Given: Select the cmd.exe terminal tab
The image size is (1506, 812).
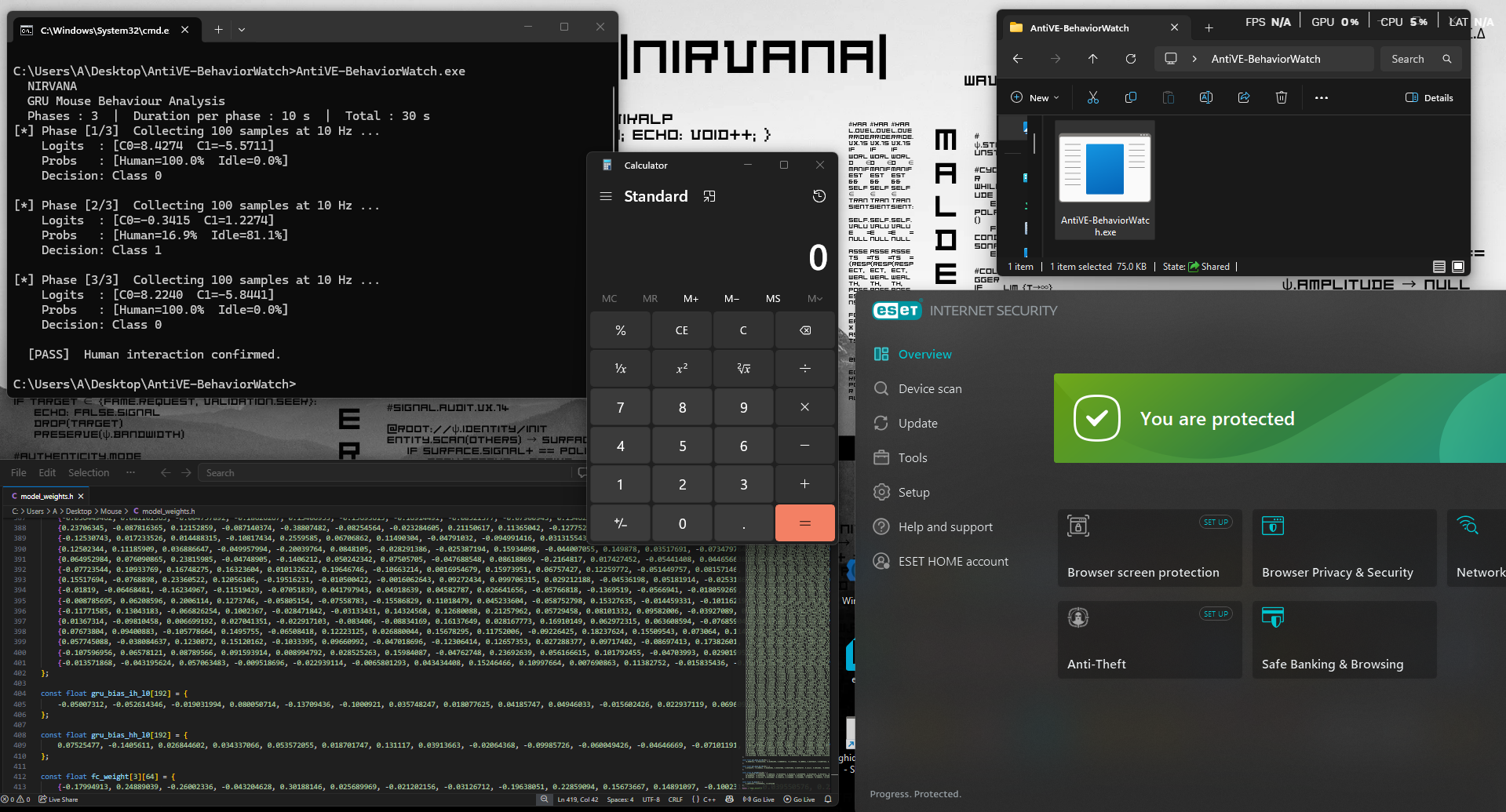Looking at the screenshot, I should [x=105, y=30].
